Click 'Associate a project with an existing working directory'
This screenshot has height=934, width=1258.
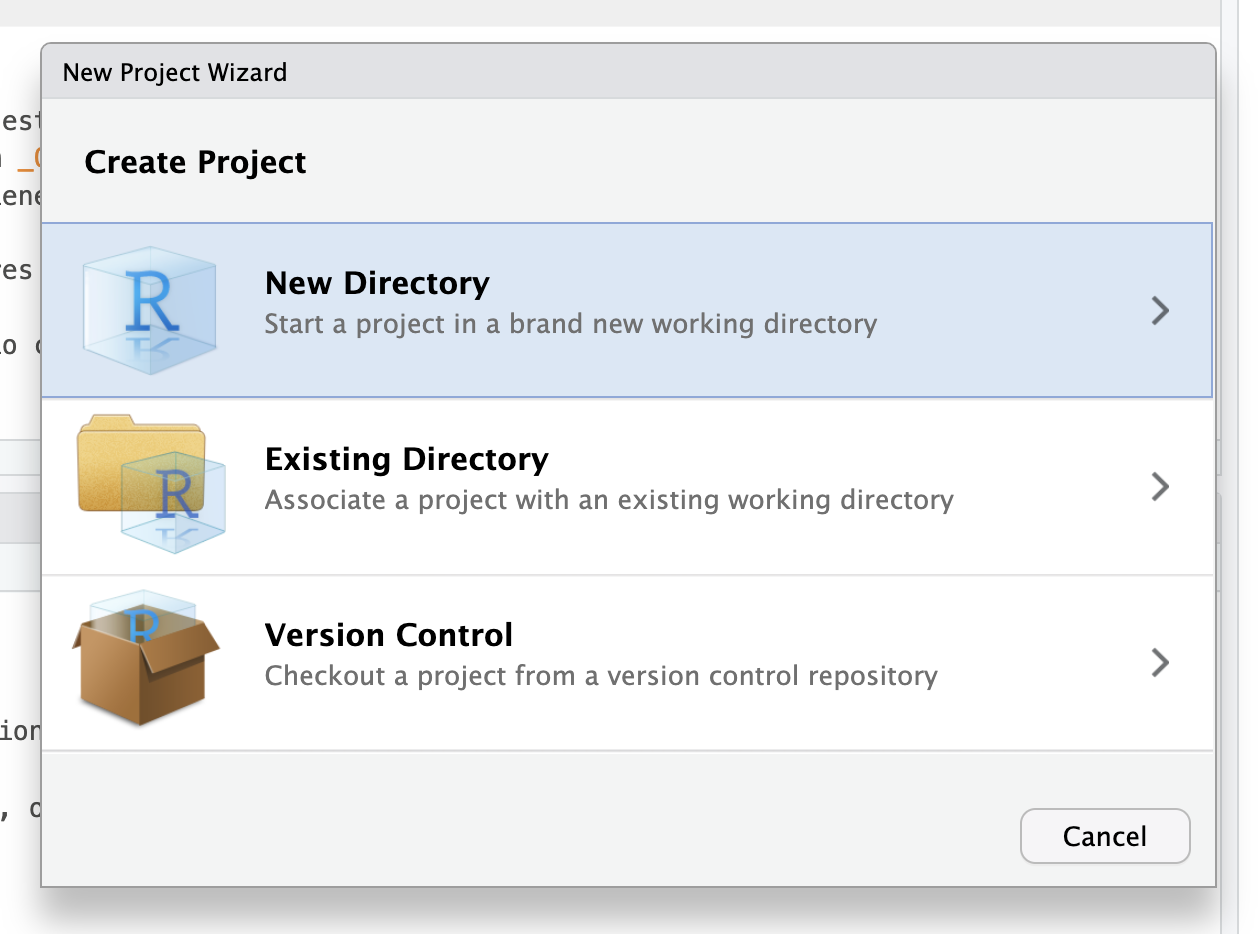click(x=608, y=500)
